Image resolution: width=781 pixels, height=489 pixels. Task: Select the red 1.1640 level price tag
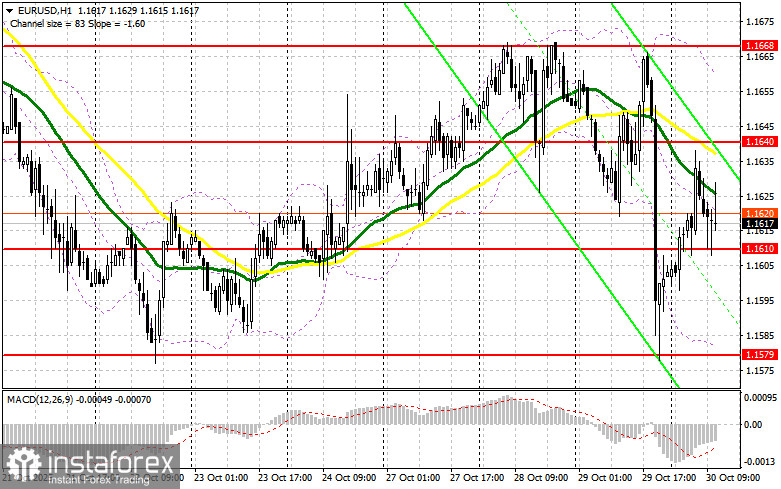760,142
